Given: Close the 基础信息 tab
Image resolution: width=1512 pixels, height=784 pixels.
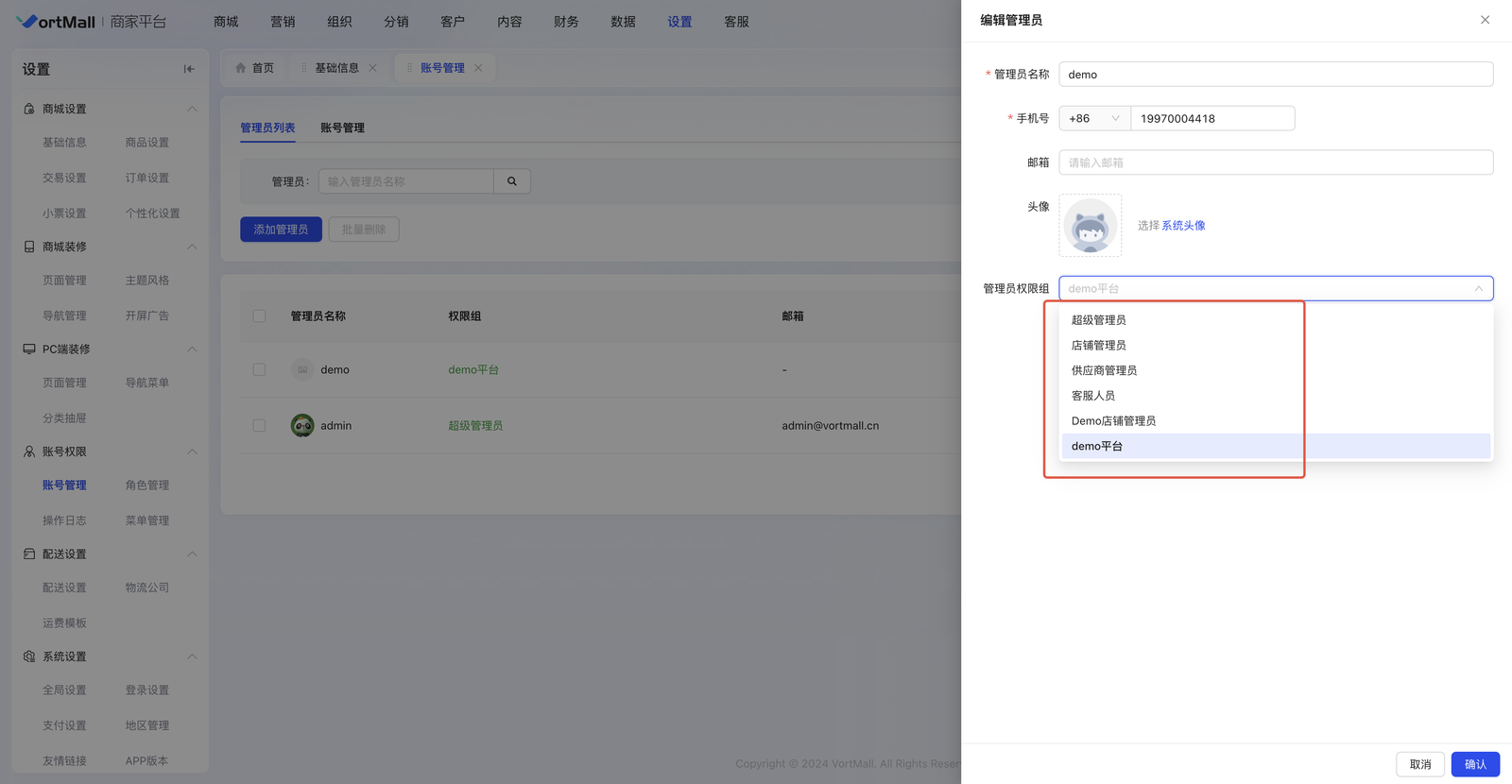Looking at the screenshot, I should (x=373, y=68).
